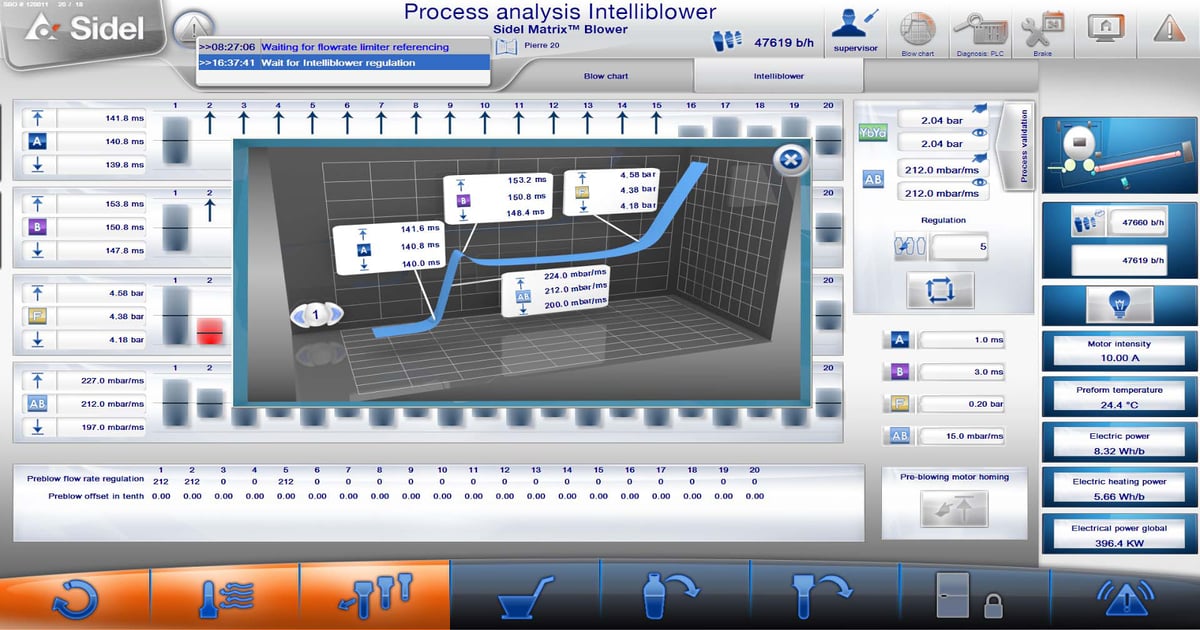The height and width of the screenshot is (630, 1200).
Task: Open the Brake maintenance icon
Action: tap(1044, 31)
